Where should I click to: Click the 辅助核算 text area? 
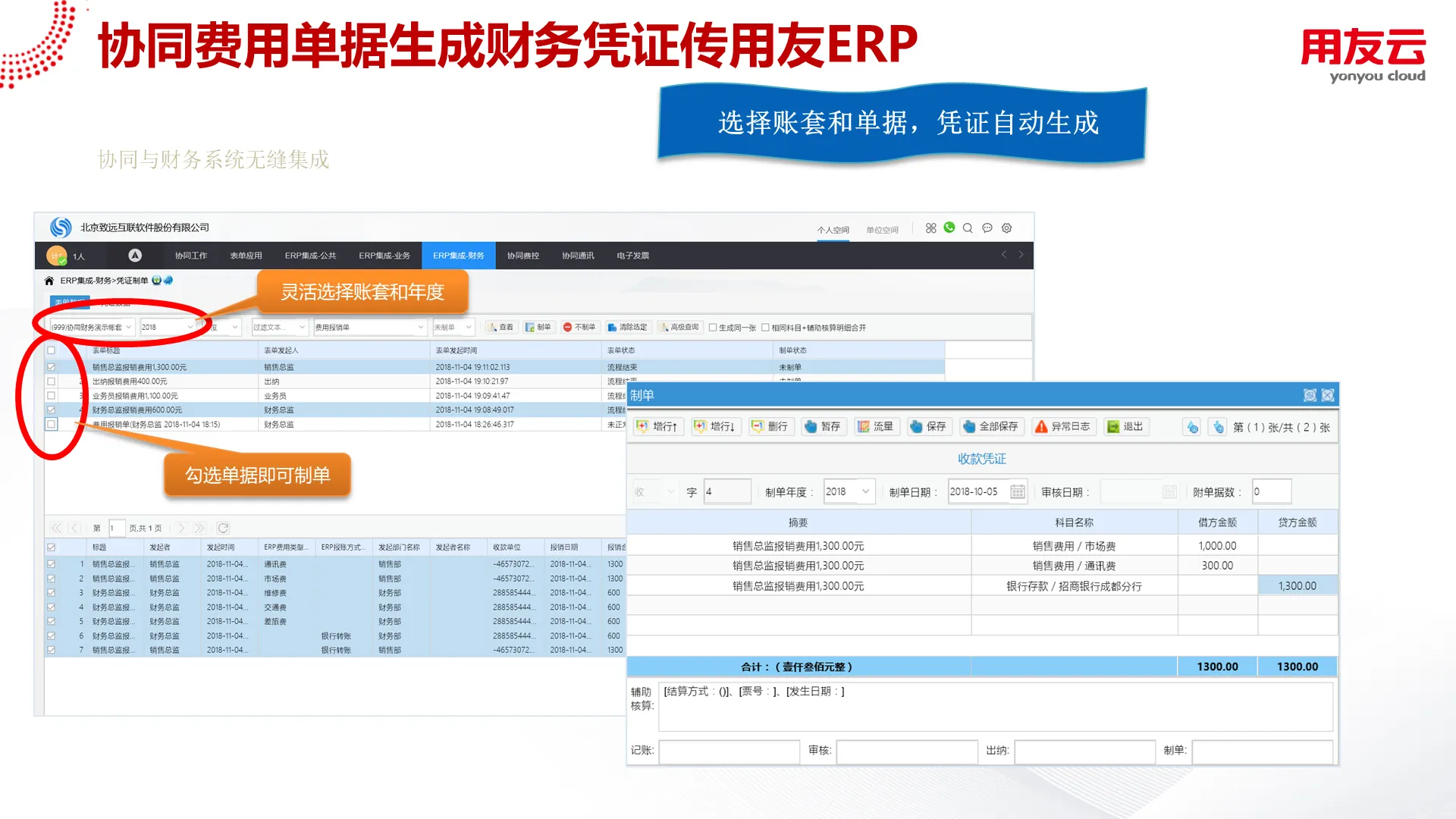tap(995, 707)
